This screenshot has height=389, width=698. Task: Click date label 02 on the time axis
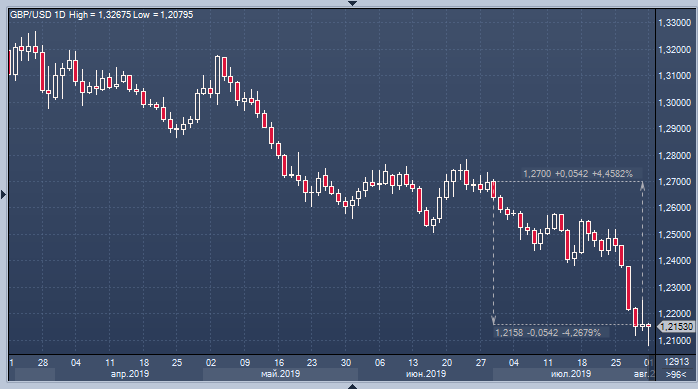pos(211,362)
